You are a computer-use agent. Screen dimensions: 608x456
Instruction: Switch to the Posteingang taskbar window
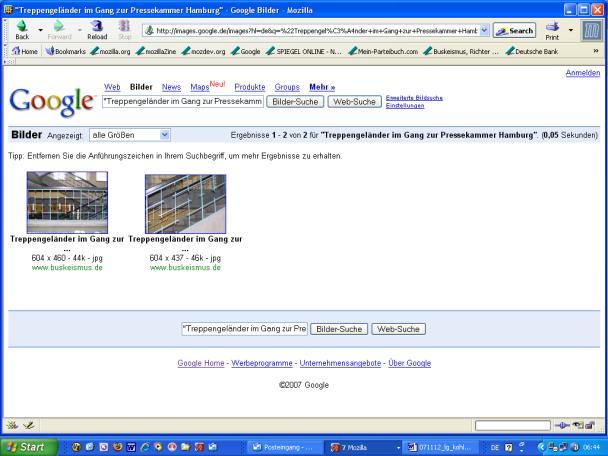pyautogui.click(x=284, y=447)
